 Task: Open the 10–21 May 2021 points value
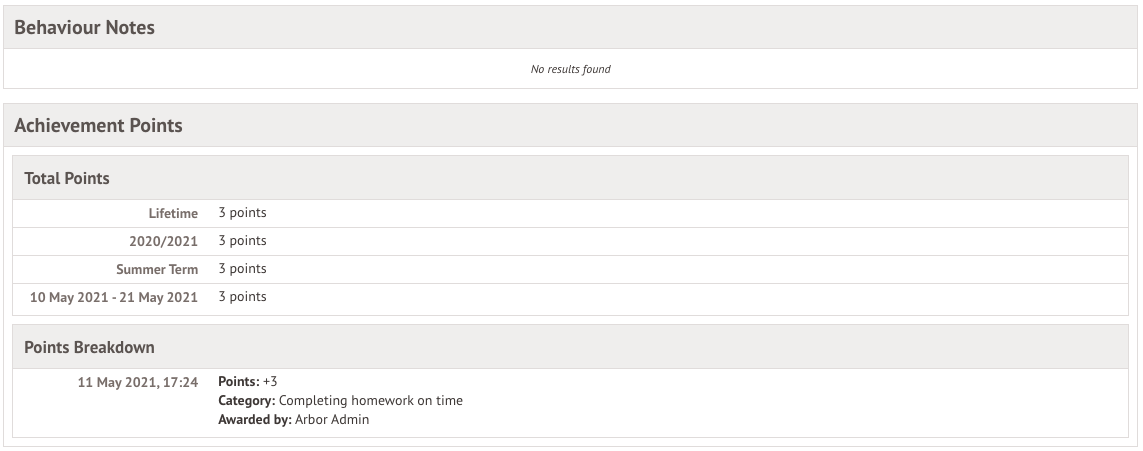point(242,297)
